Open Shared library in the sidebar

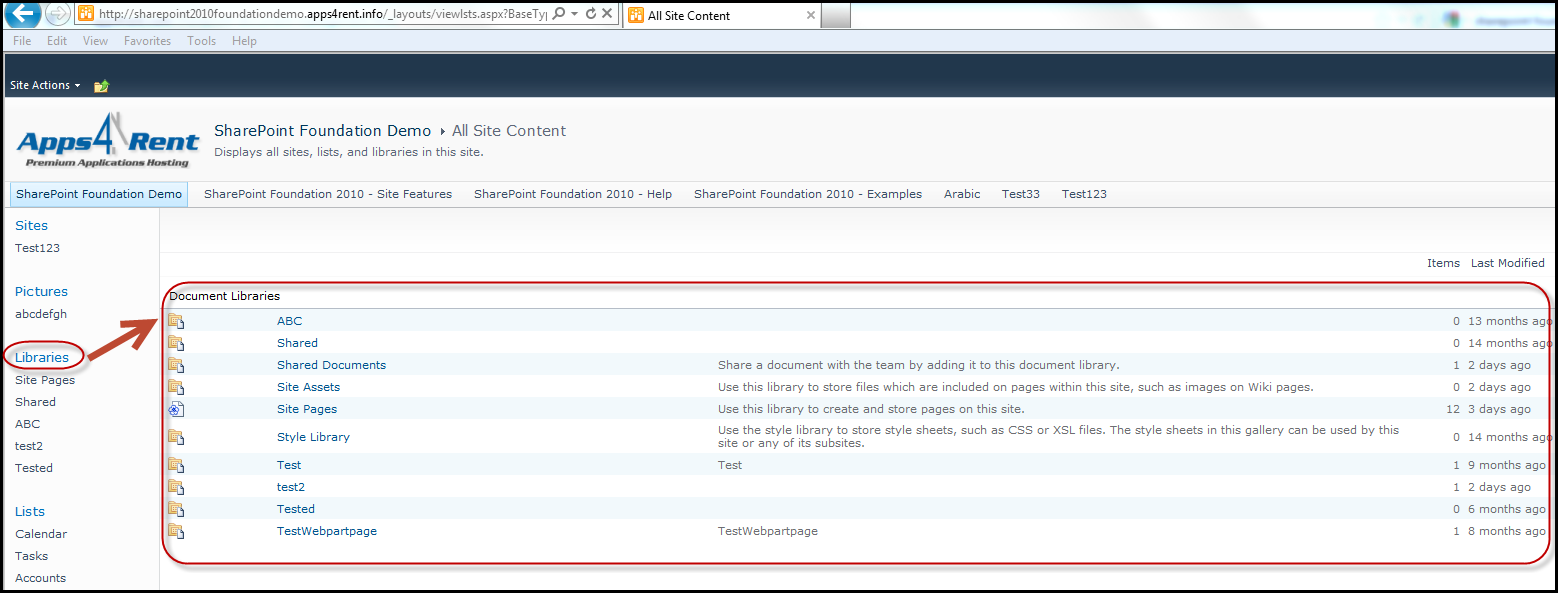coord(35,402)
